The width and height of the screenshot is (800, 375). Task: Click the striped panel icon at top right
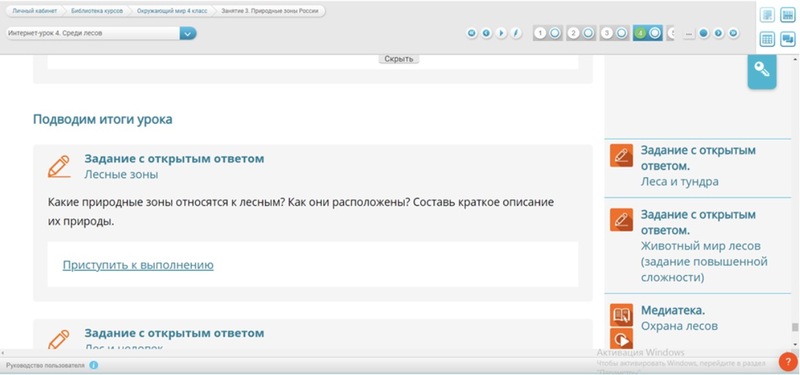[x=787, y=15]
